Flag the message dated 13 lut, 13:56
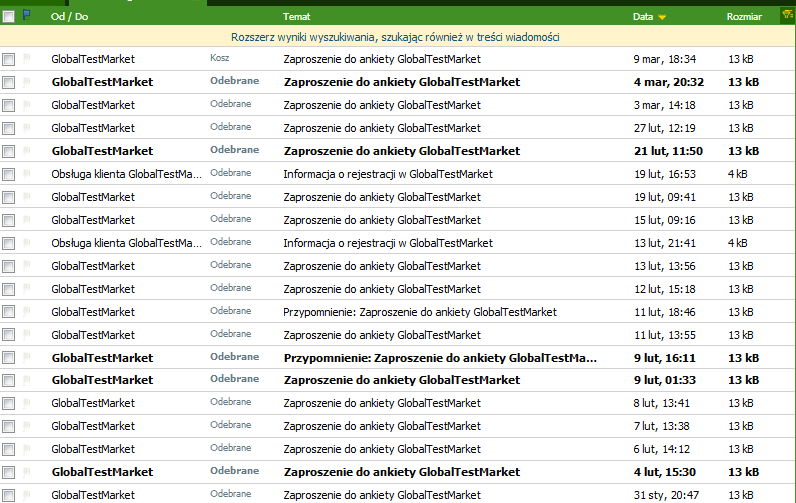796x503 pixels. (27, 265)
